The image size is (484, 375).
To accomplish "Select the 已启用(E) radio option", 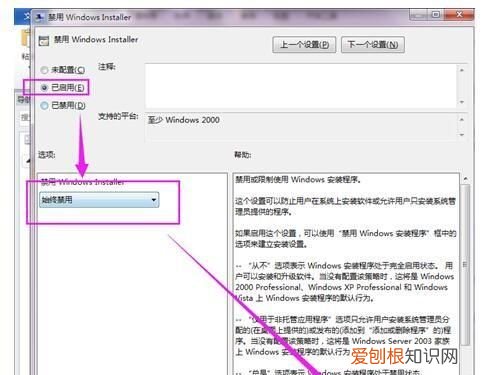I will click(x=62, y=88).
